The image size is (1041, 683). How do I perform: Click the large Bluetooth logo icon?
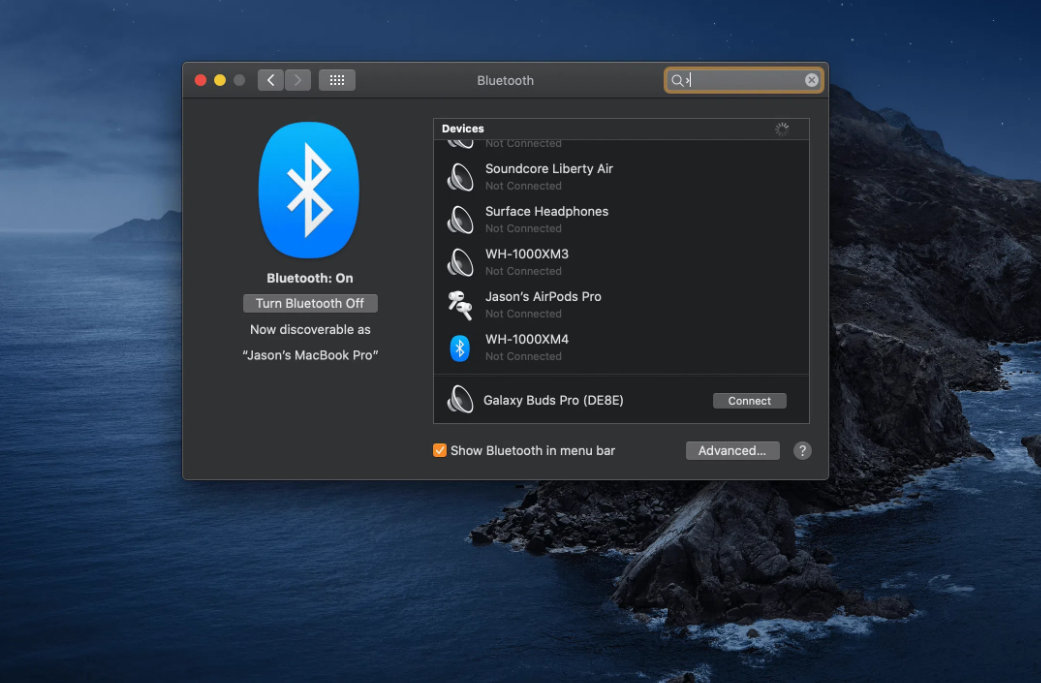click(x=308, y=190)
